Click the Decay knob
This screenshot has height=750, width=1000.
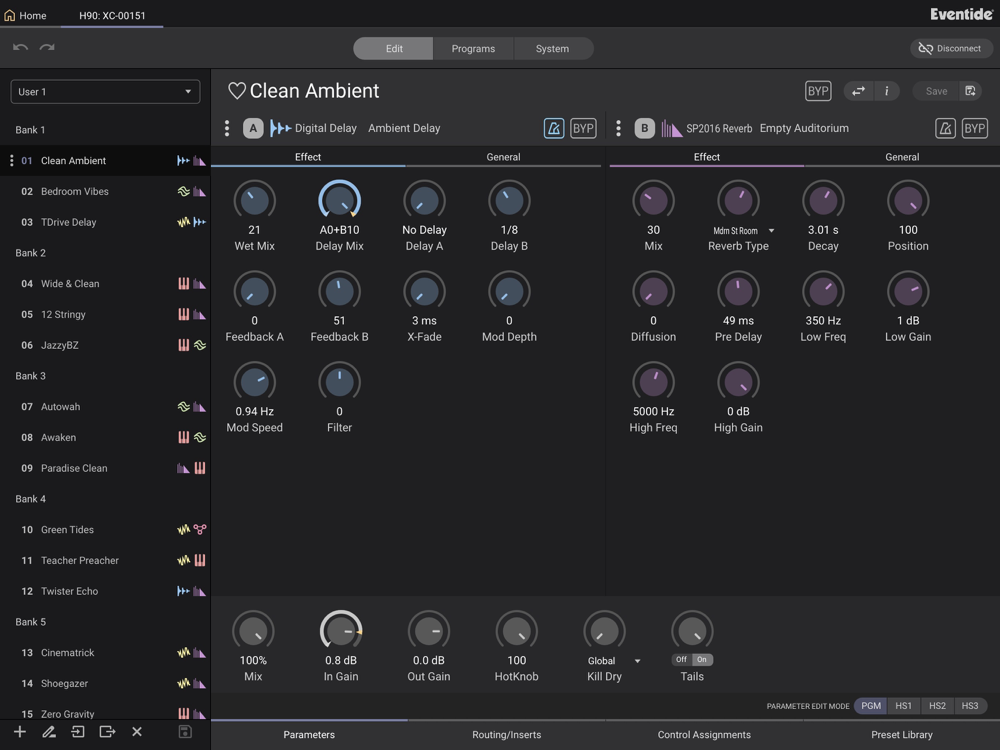coord(823,201)
